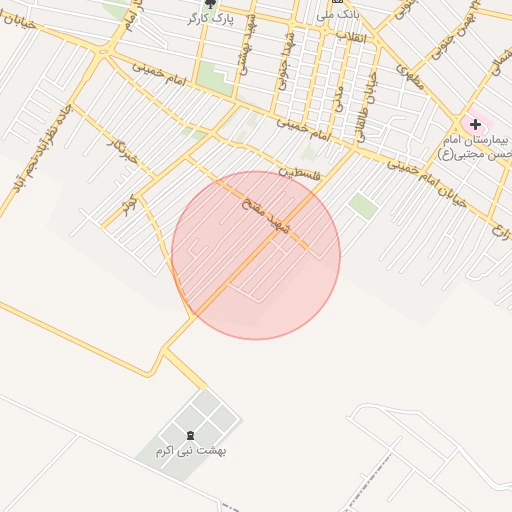Image resolution: width=512 pixels, height=512 pixels.
Task: Click the خیابان طالقانی street label
Action: click(367, 107)
